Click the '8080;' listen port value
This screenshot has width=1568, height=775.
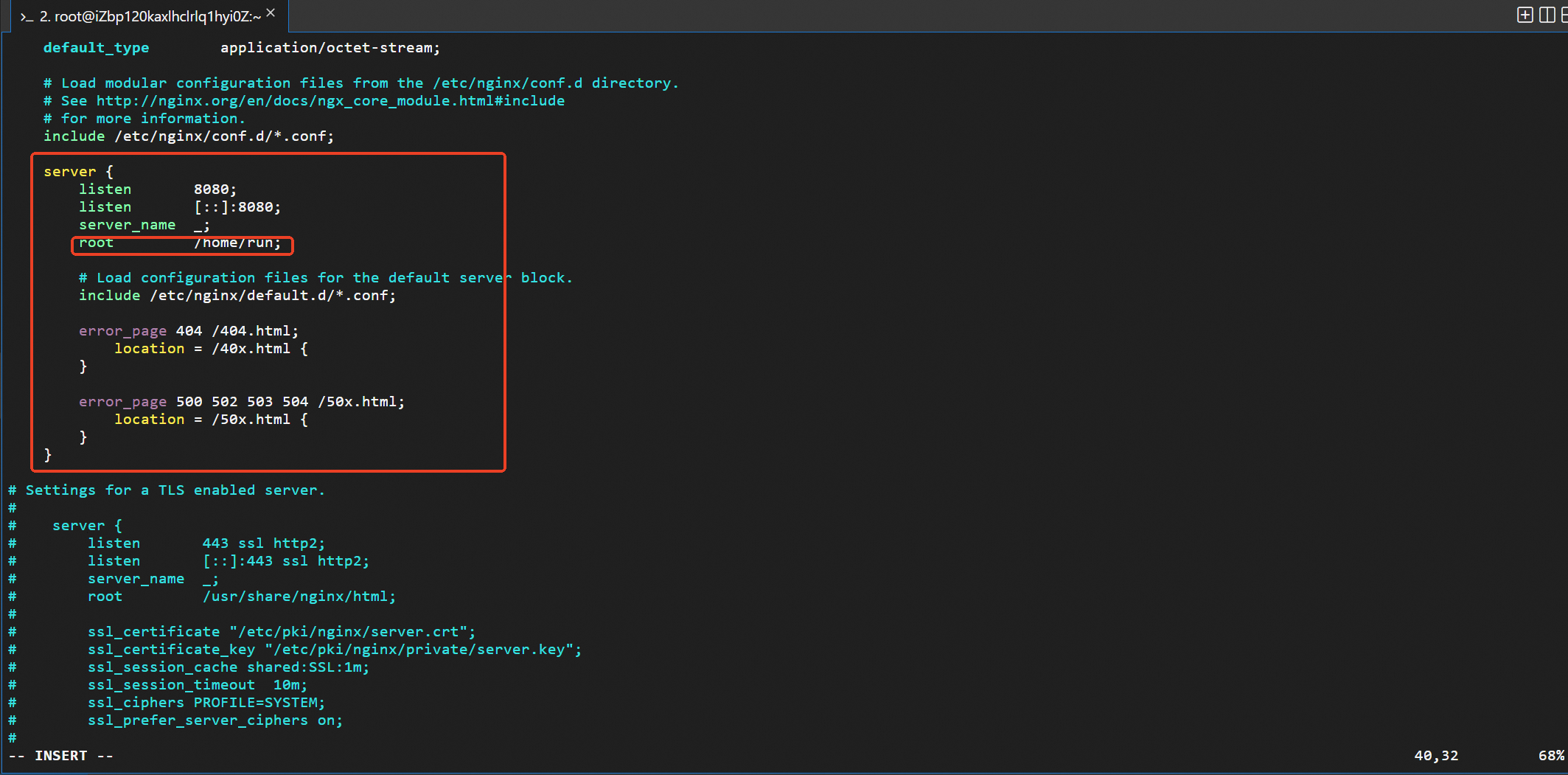pos(215,190)
